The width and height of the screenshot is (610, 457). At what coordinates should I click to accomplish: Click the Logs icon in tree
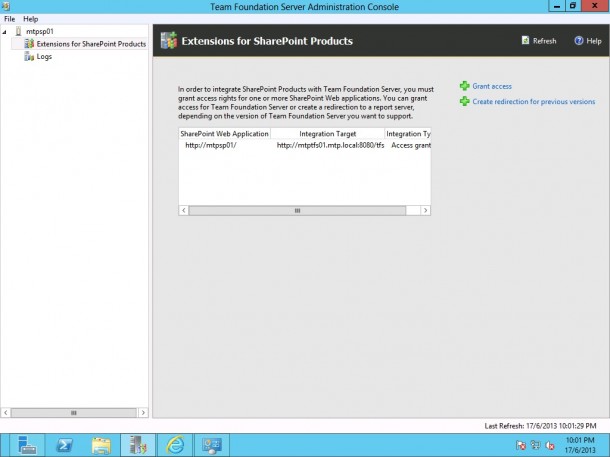[29, 57]
